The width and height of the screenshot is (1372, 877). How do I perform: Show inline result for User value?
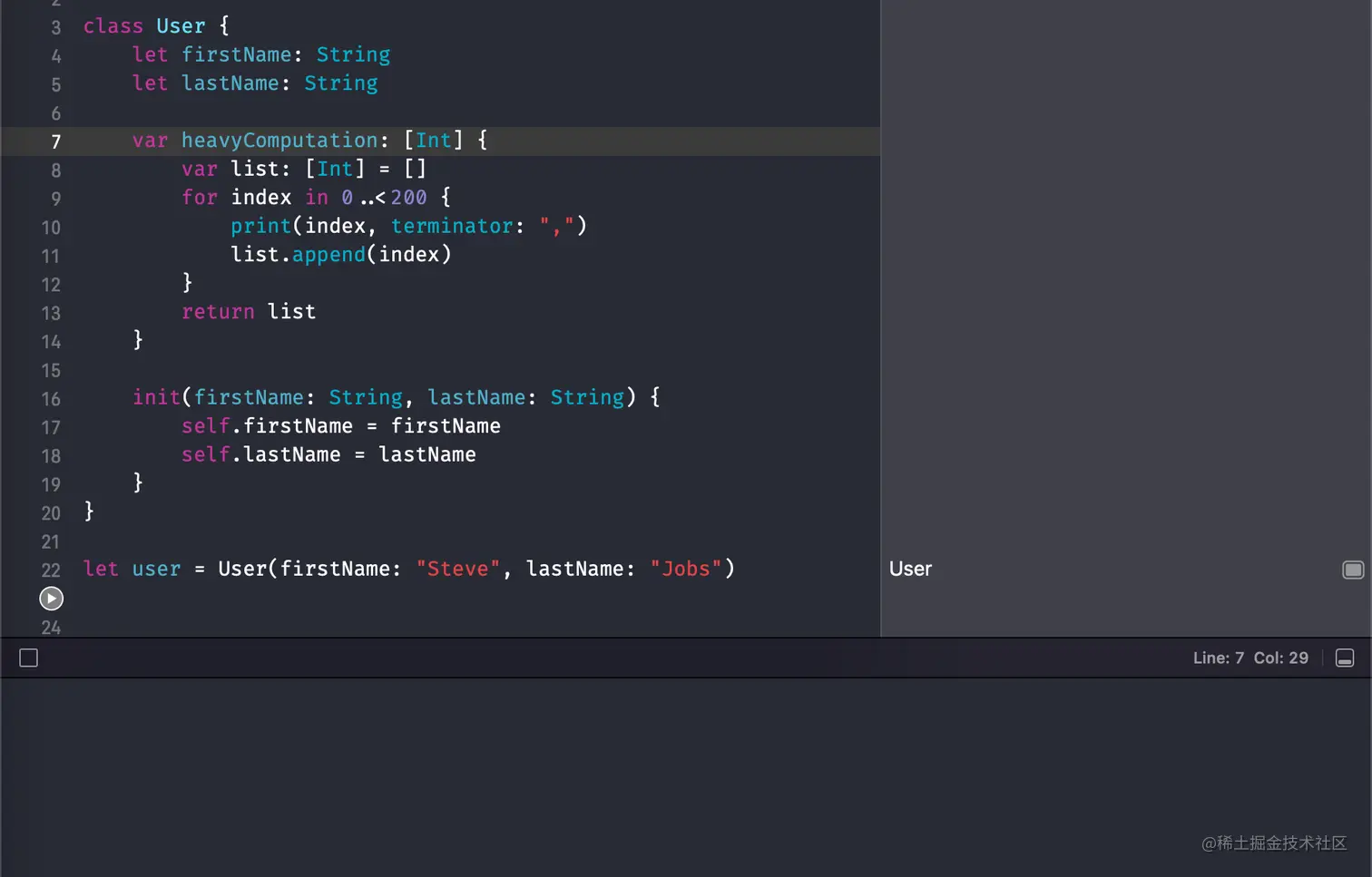1353,570
